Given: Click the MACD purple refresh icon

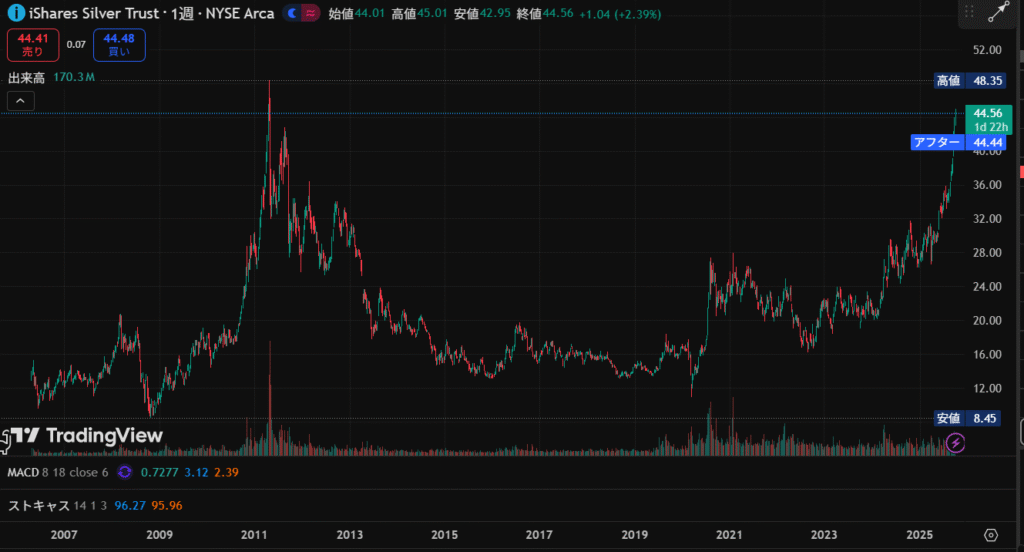Looking at the screenshot, I should tap(125, 471).
